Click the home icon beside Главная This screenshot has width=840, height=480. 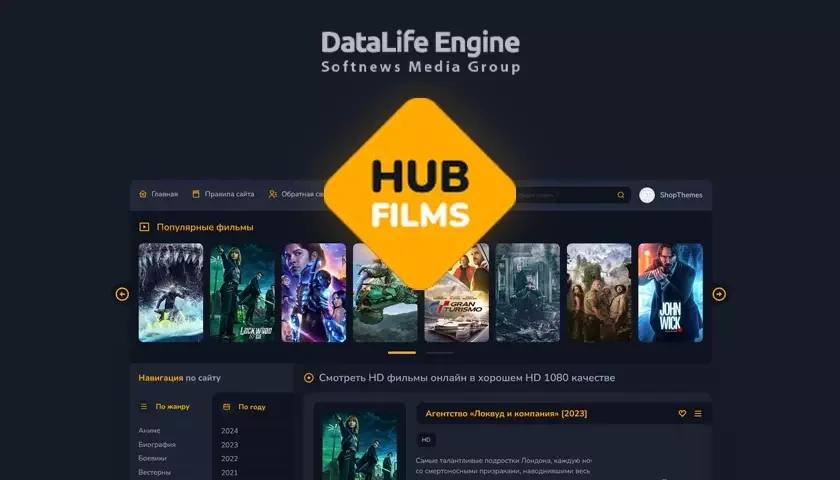(x=143, y=194)
